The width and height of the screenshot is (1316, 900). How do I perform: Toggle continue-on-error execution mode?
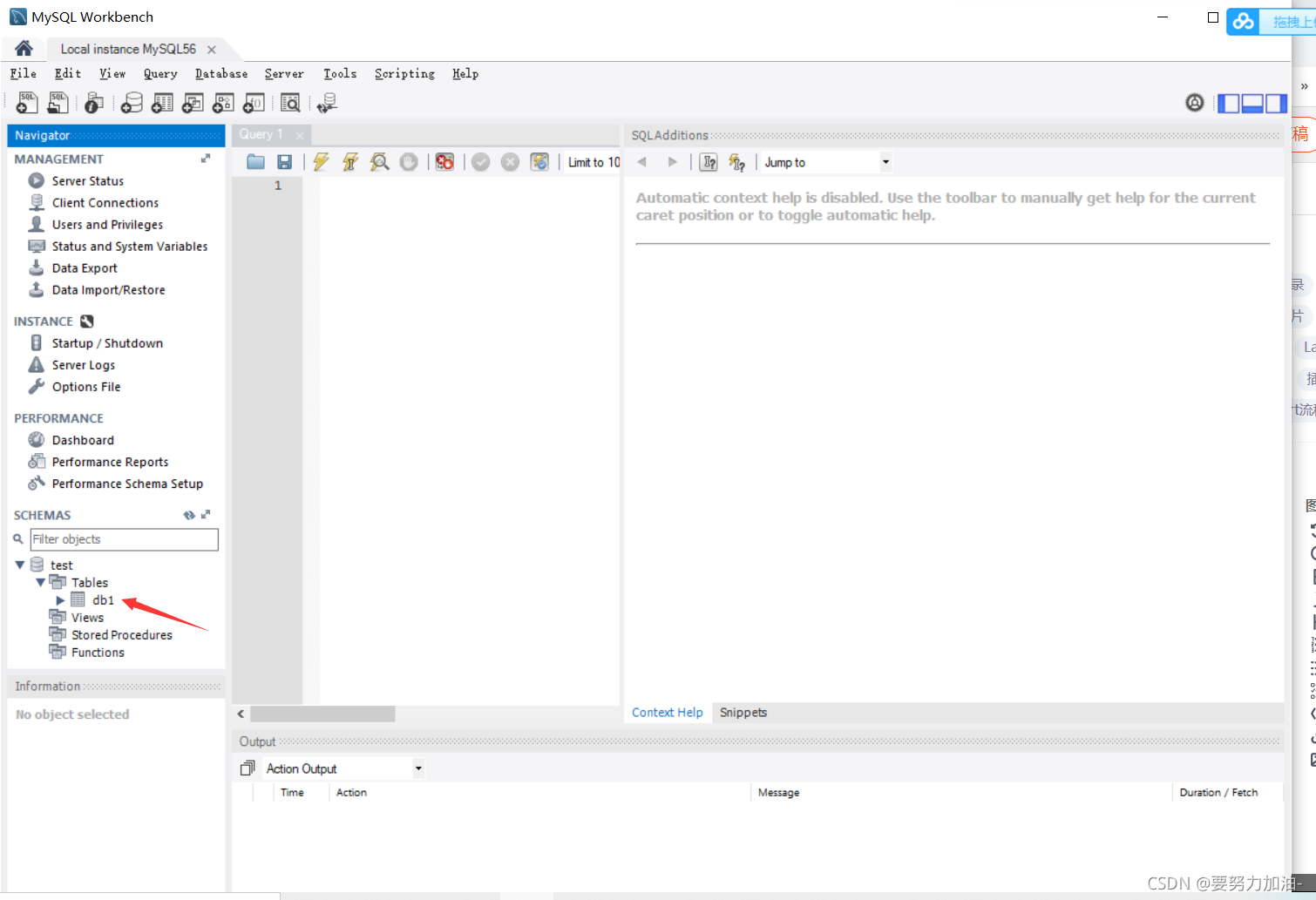[444, 162]
